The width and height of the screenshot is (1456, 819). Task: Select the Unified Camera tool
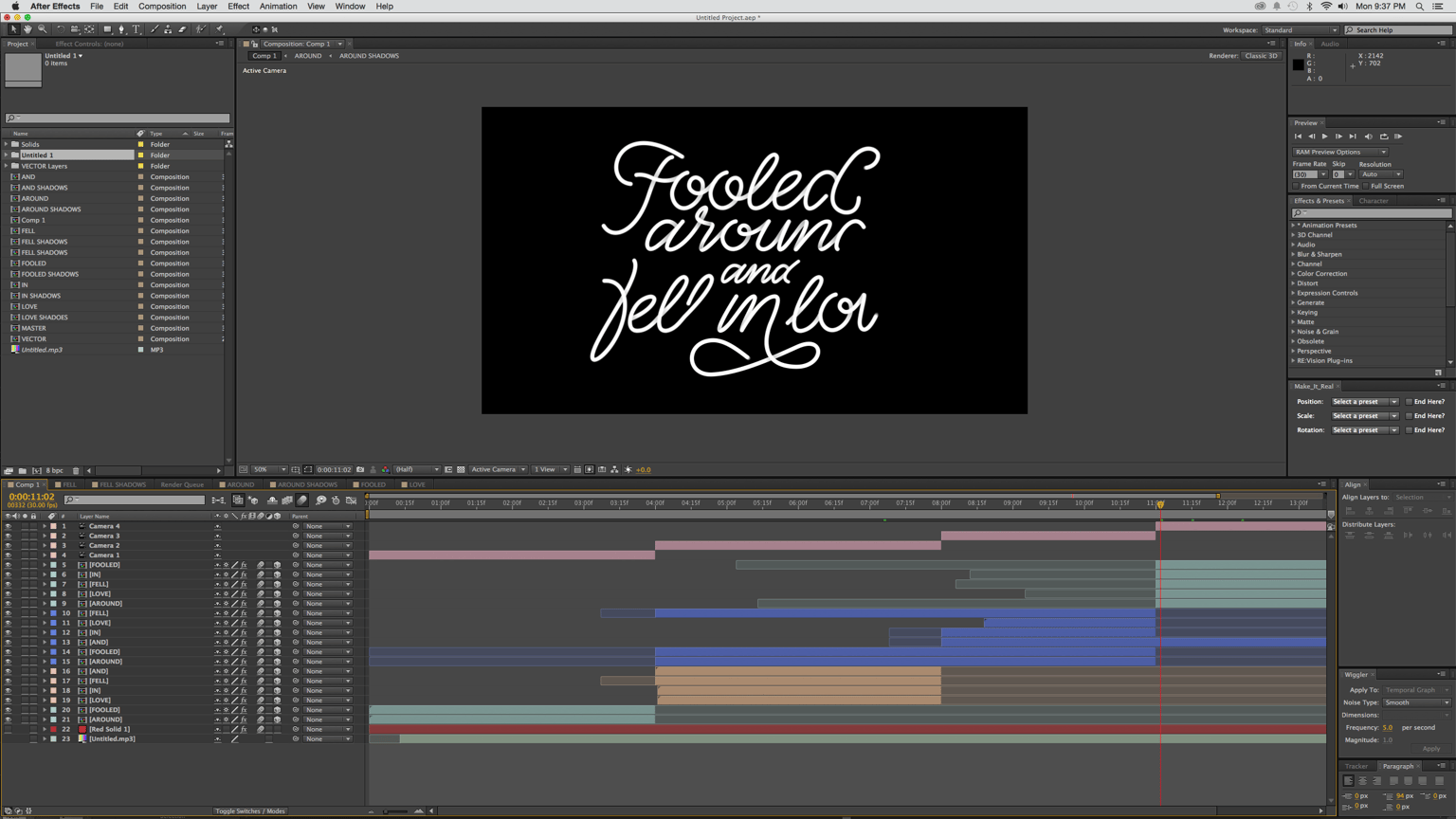(x=75, y=29)
